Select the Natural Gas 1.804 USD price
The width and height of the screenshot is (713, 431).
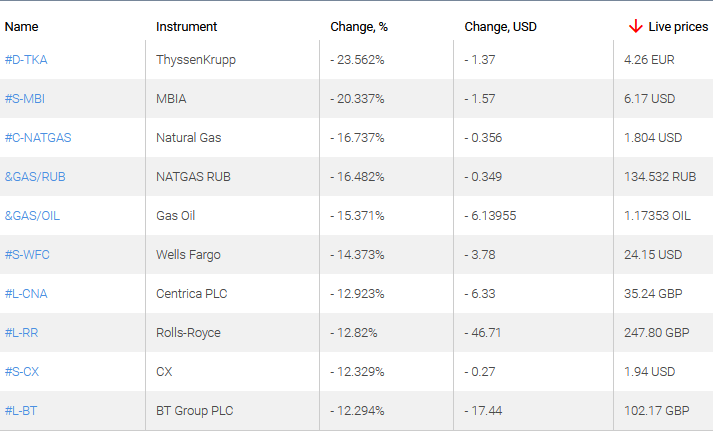point(651,138)
